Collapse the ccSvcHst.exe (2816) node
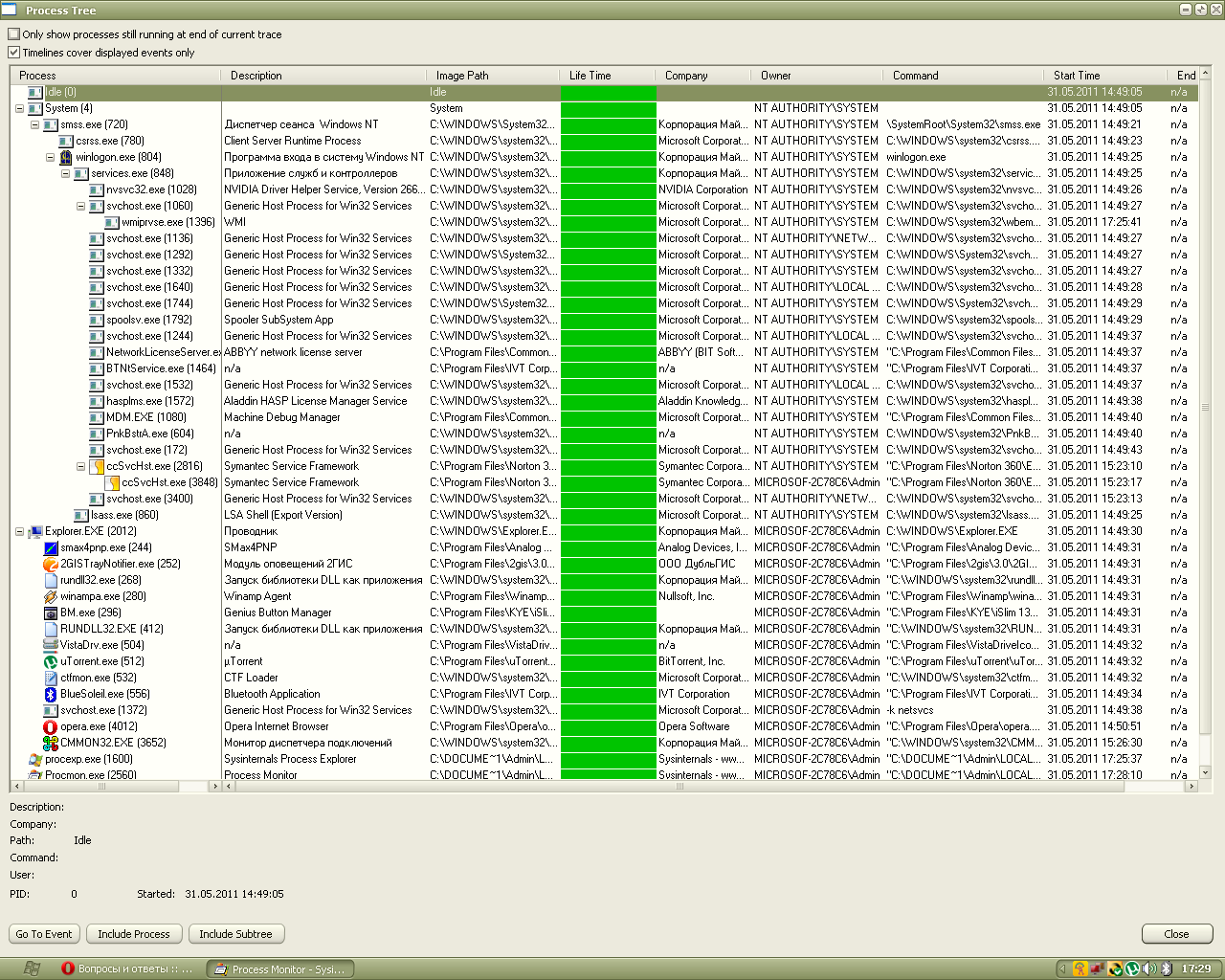 pyautogui.click(x=80, y=466)
